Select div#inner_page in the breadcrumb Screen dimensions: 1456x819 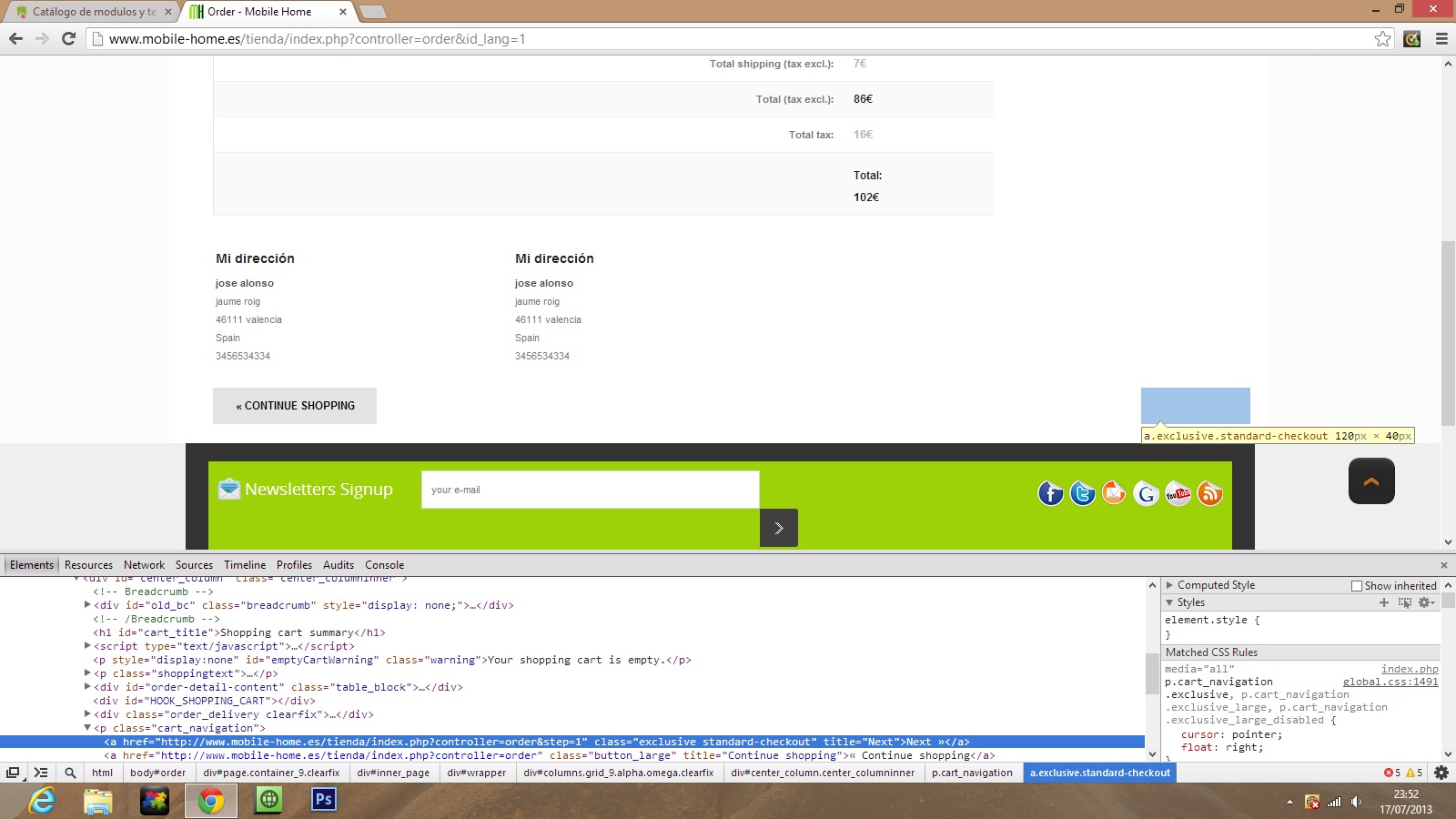[393, 773]
